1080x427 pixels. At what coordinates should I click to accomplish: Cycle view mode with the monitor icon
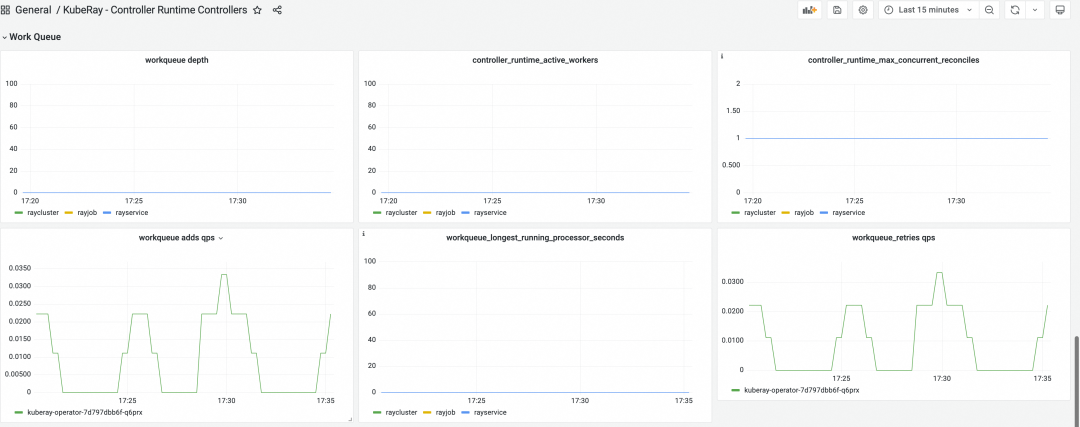click(x=1060, y=10)
